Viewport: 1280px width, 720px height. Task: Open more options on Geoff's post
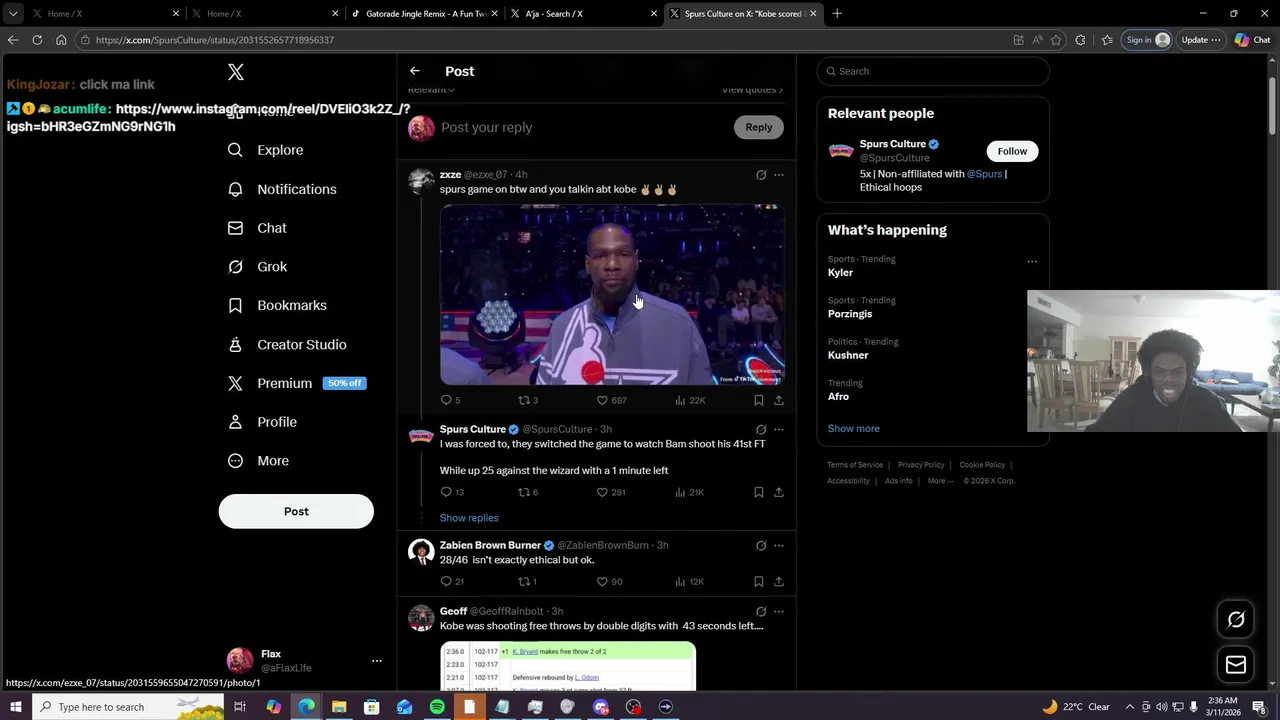point(779,612)
